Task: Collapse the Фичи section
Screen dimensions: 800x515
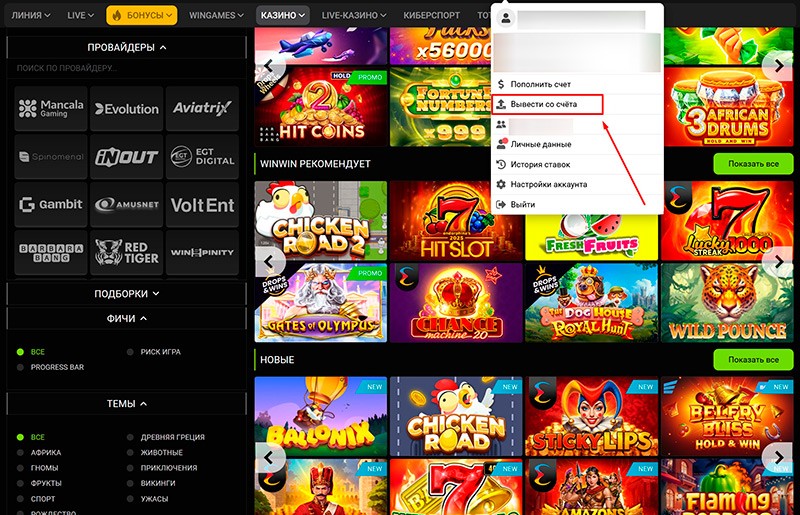Action: [127, 318]
